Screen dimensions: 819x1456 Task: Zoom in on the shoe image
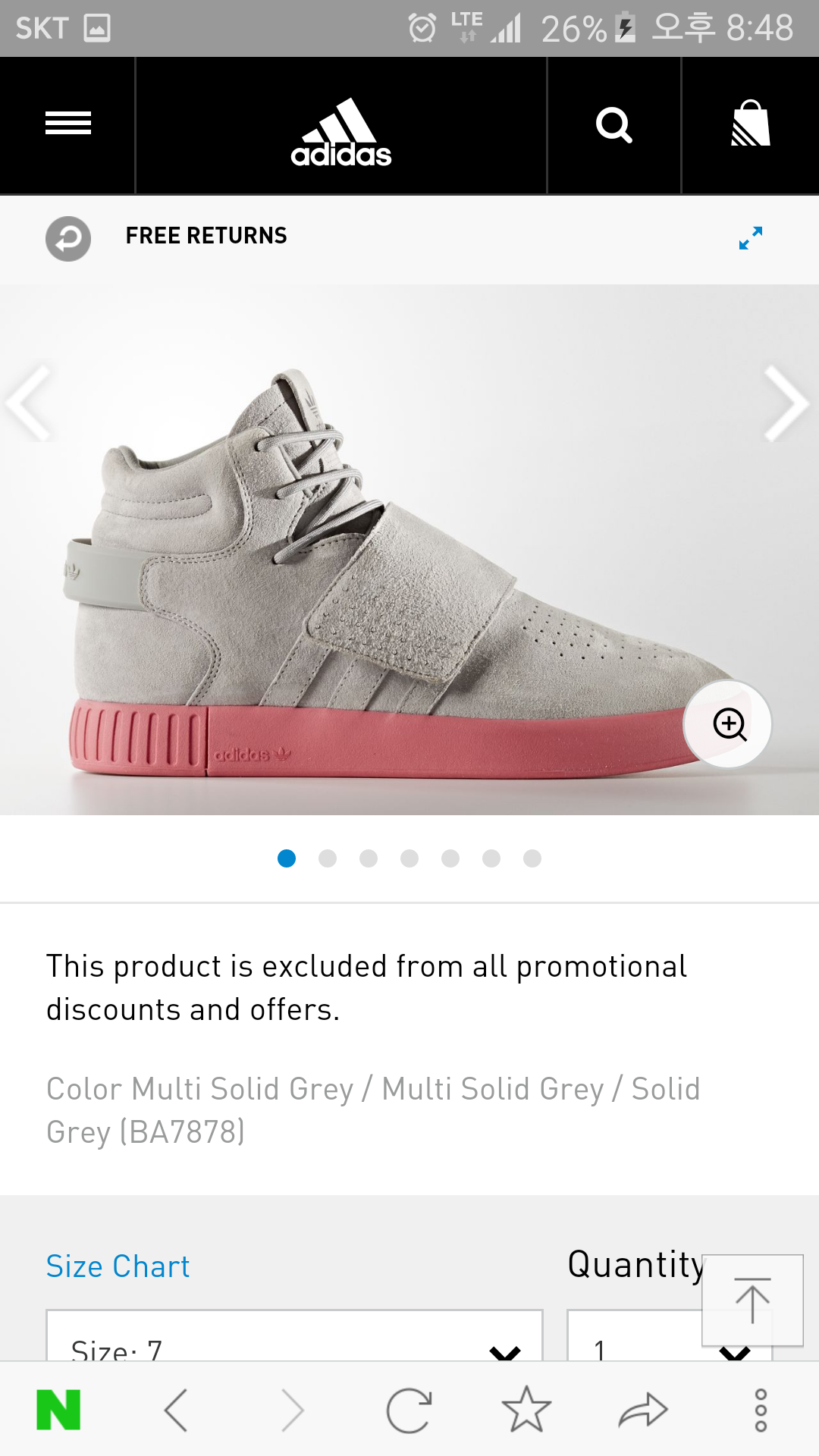coord(728,724)
